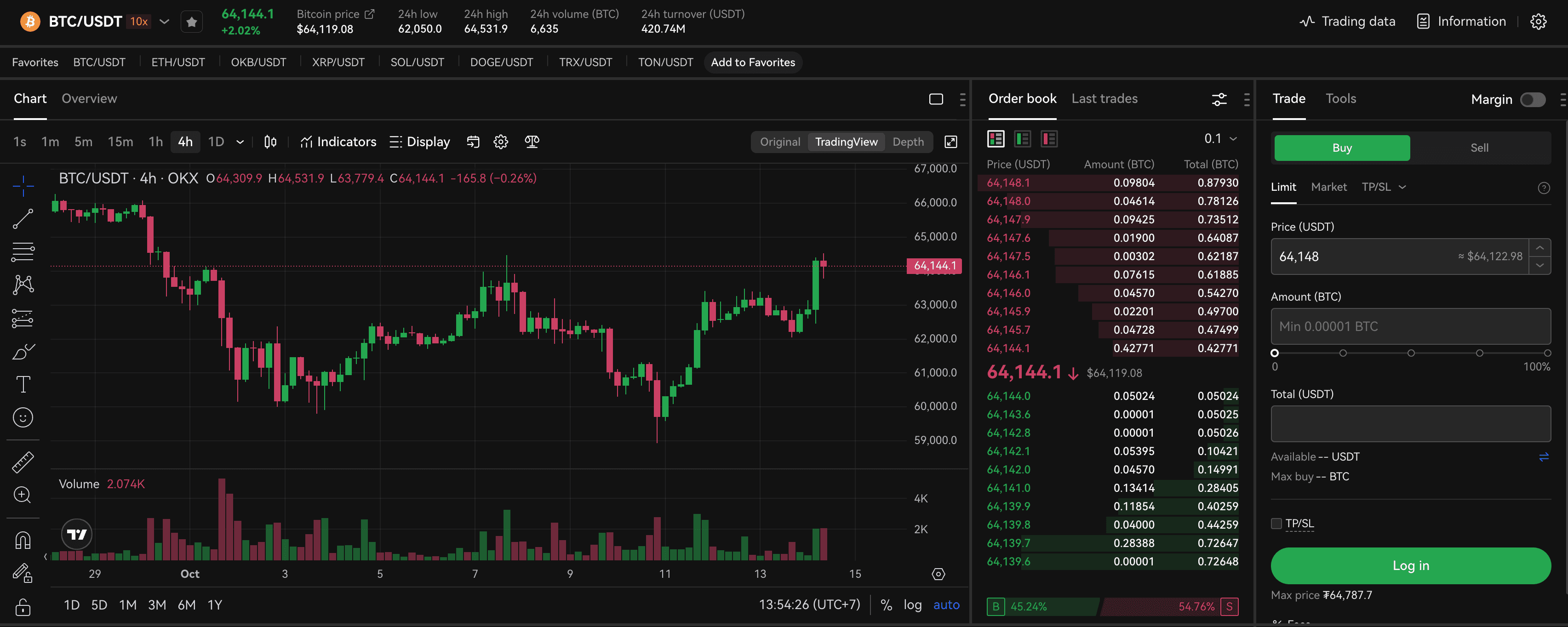Image resolution: width=1568 pixels, height=627 pixels.
Task: Open page settings gear icon
Action: tap(1538, 22)
